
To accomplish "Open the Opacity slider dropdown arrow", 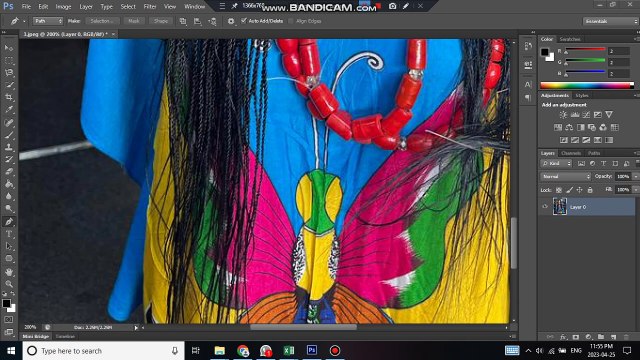I will coord(635,176).
